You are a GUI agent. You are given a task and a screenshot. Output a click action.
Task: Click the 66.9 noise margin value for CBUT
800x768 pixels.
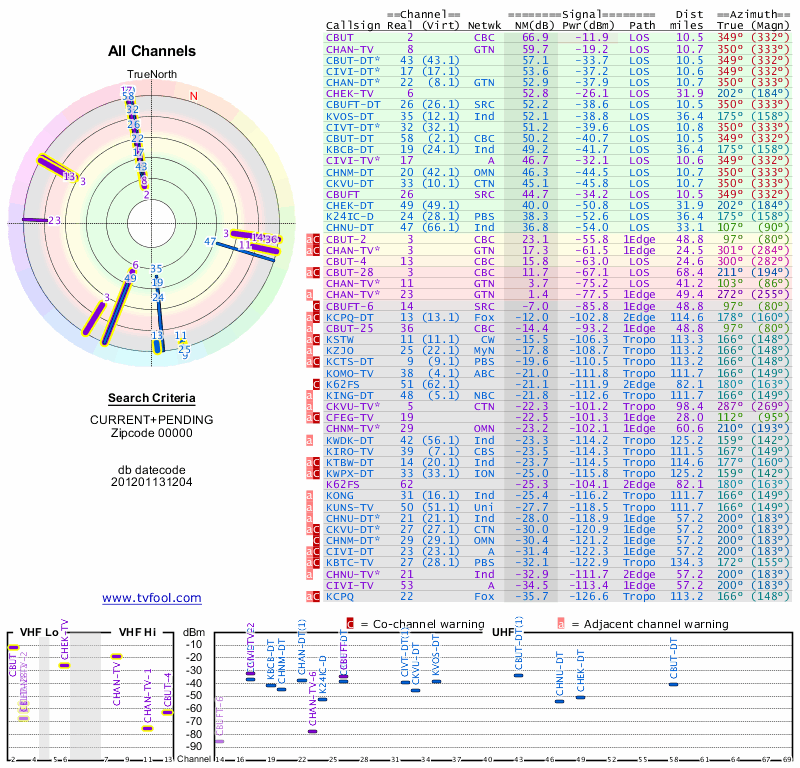click(535, 38)
